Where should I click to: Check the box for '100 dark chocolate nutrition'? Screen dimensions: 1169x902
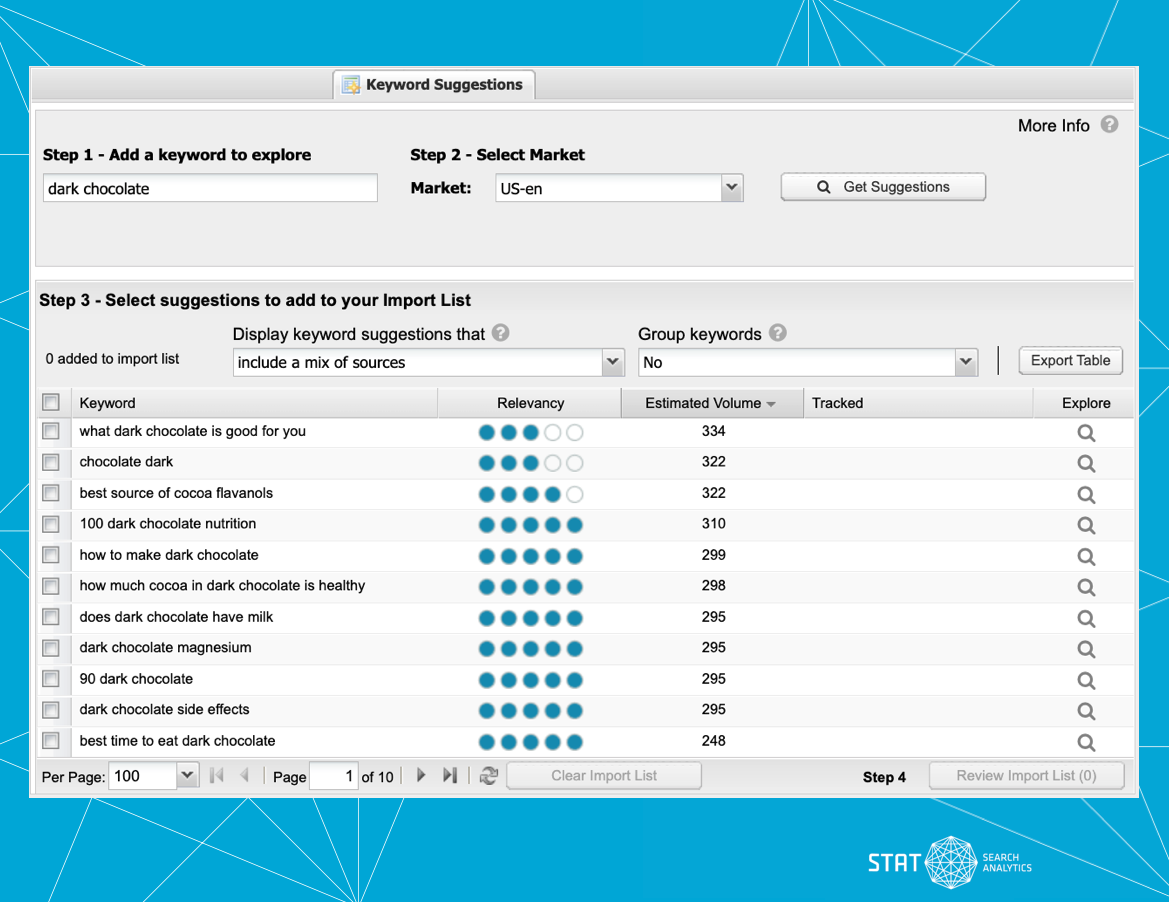(50, 524)
